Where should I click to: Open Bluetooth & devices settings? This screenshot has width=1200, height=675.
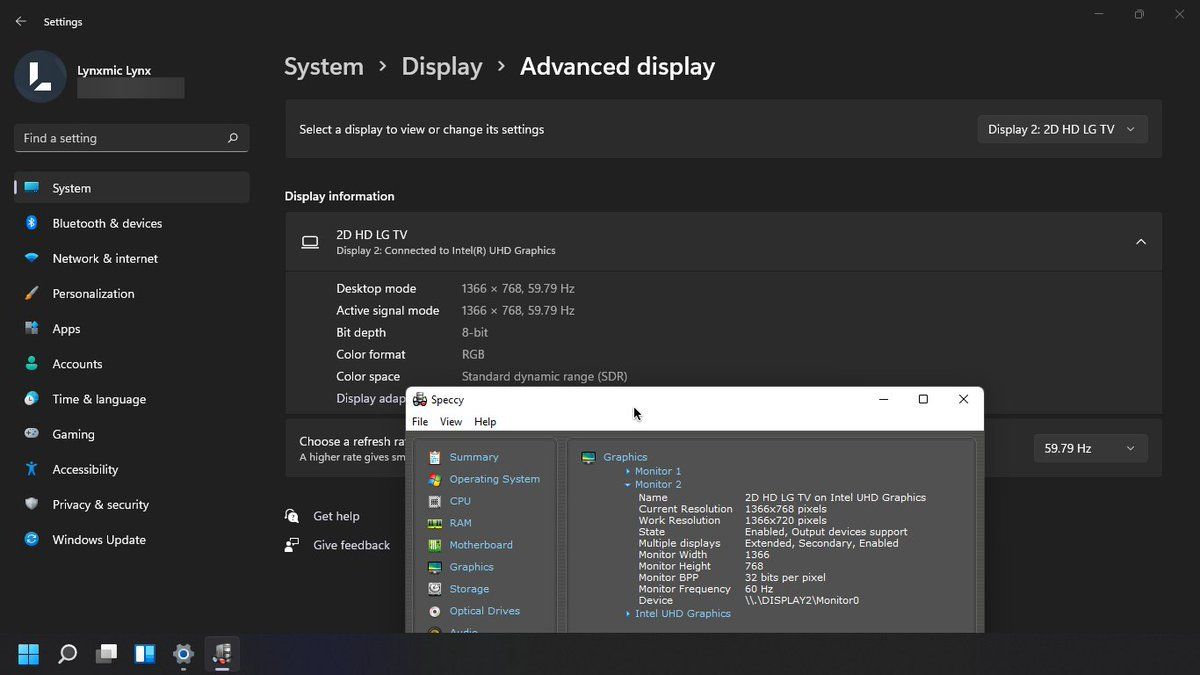point(107,223)
